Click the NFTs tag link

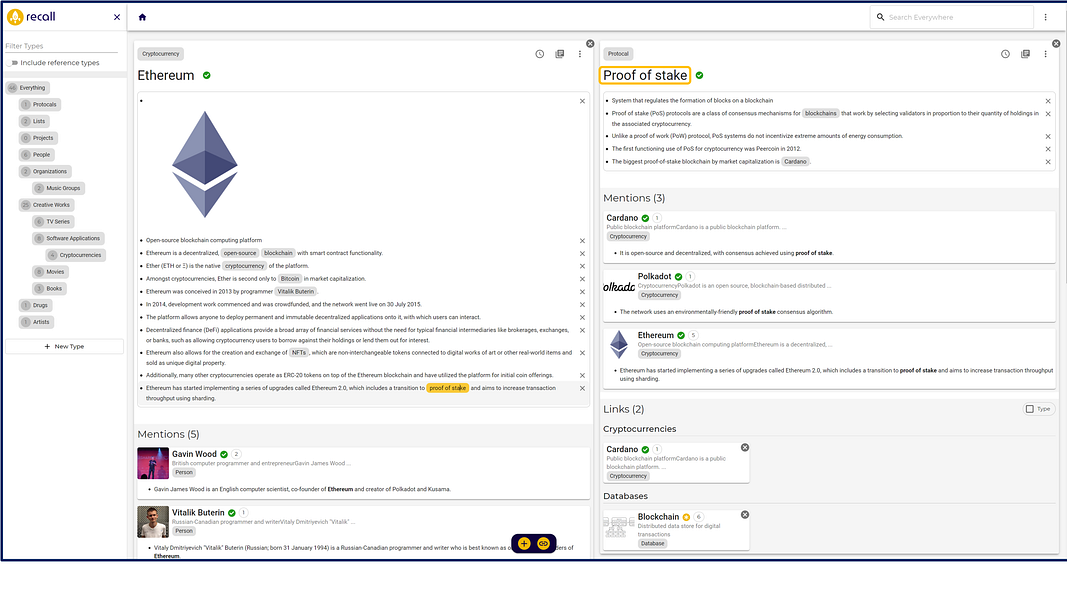pyautogui.click(x=299, y=352)
